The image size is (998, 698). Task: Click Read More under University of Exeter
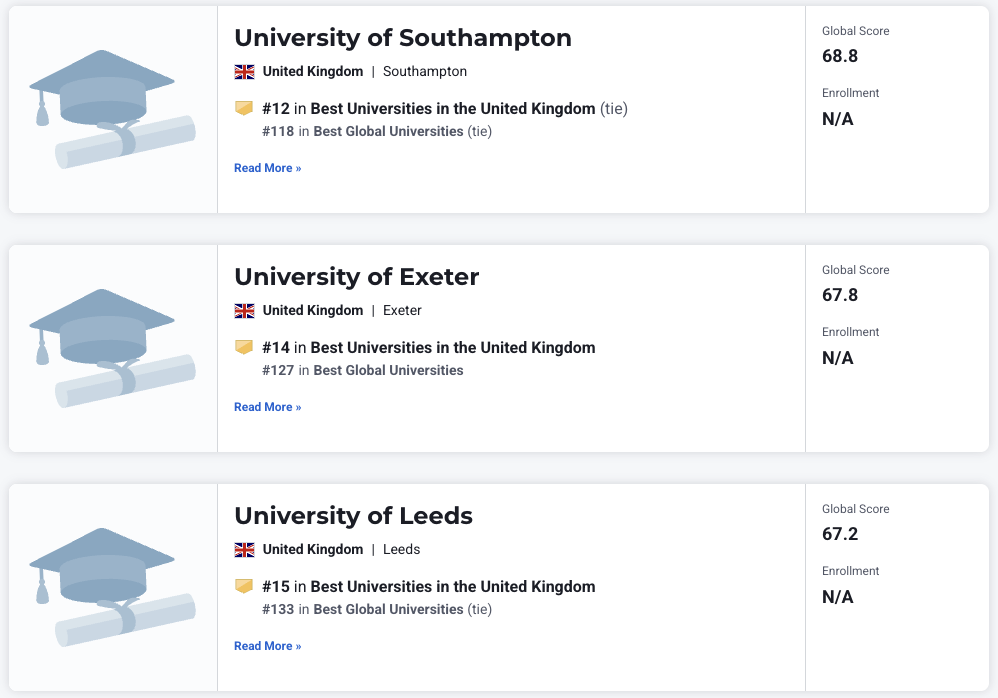click(x=267, y=407)
